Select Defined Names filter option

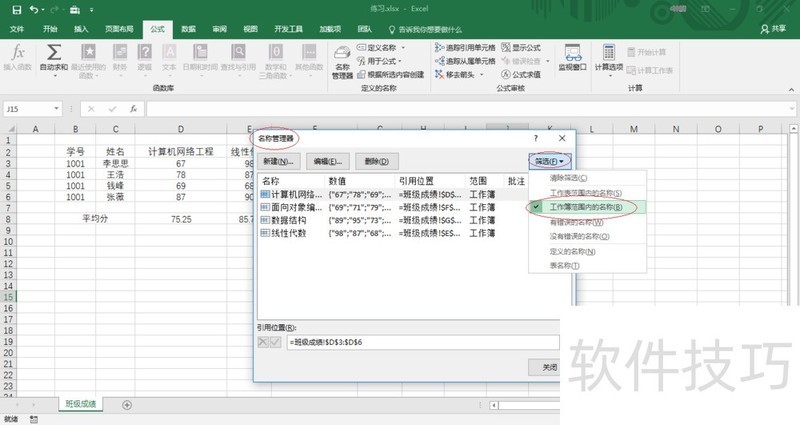click(587, 252)
